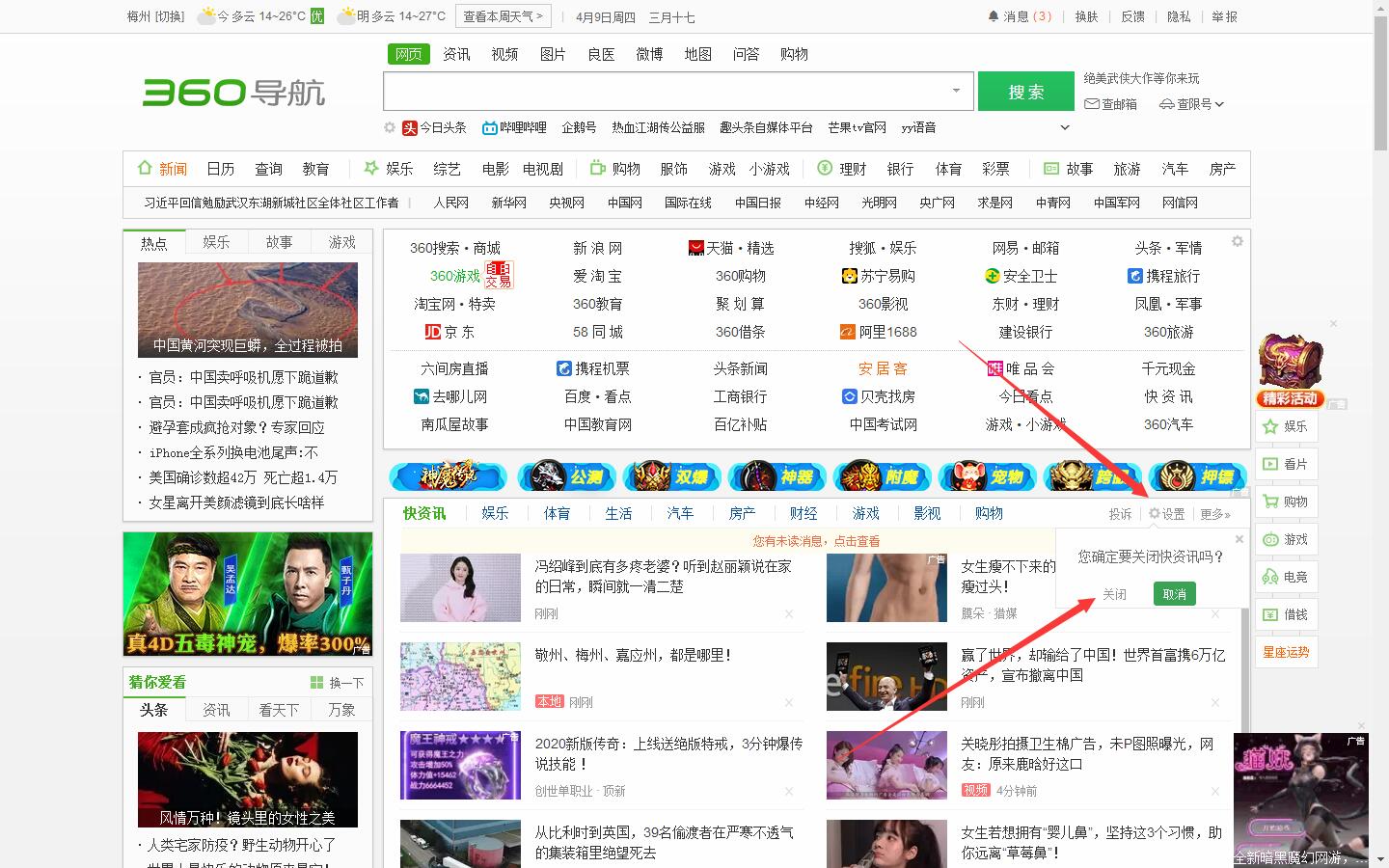This screenshot has width=1389, height=868.
Task: Click the 投诉 link
Action: [x=1120, y=514]
